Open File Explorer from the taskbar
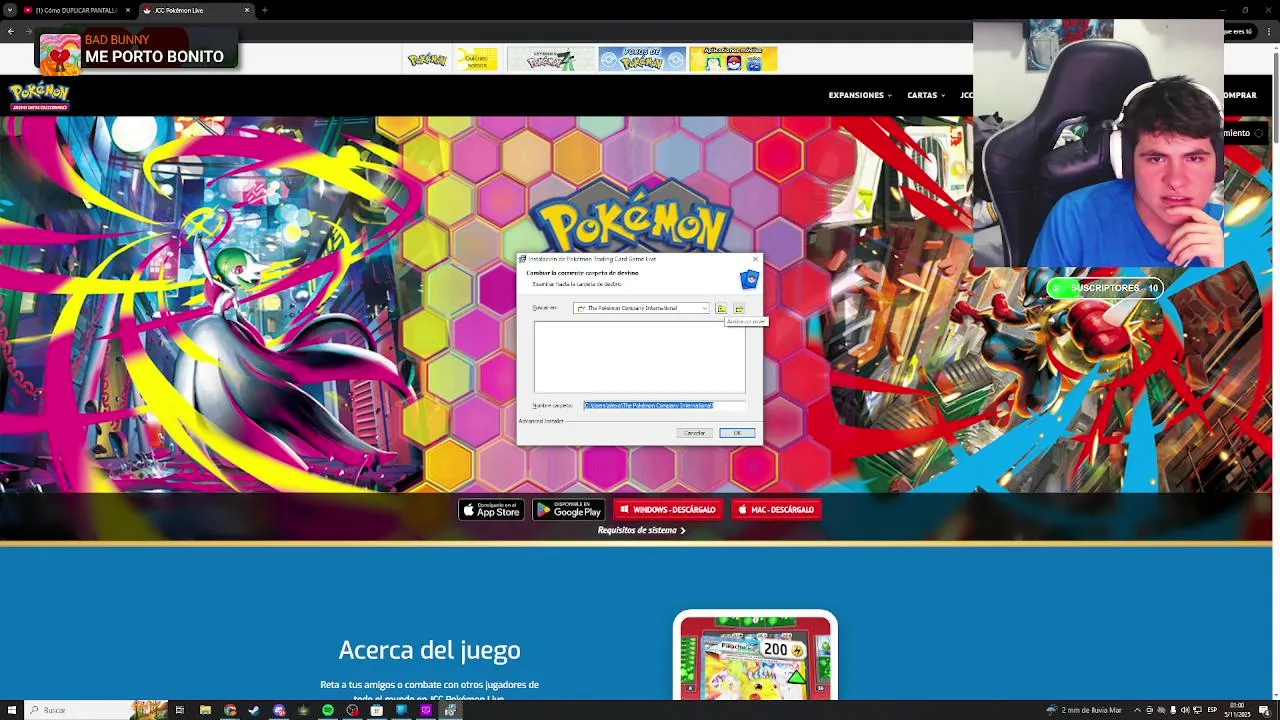The height and width of the screenshot is (720, 1280). (x=205, y=710)
